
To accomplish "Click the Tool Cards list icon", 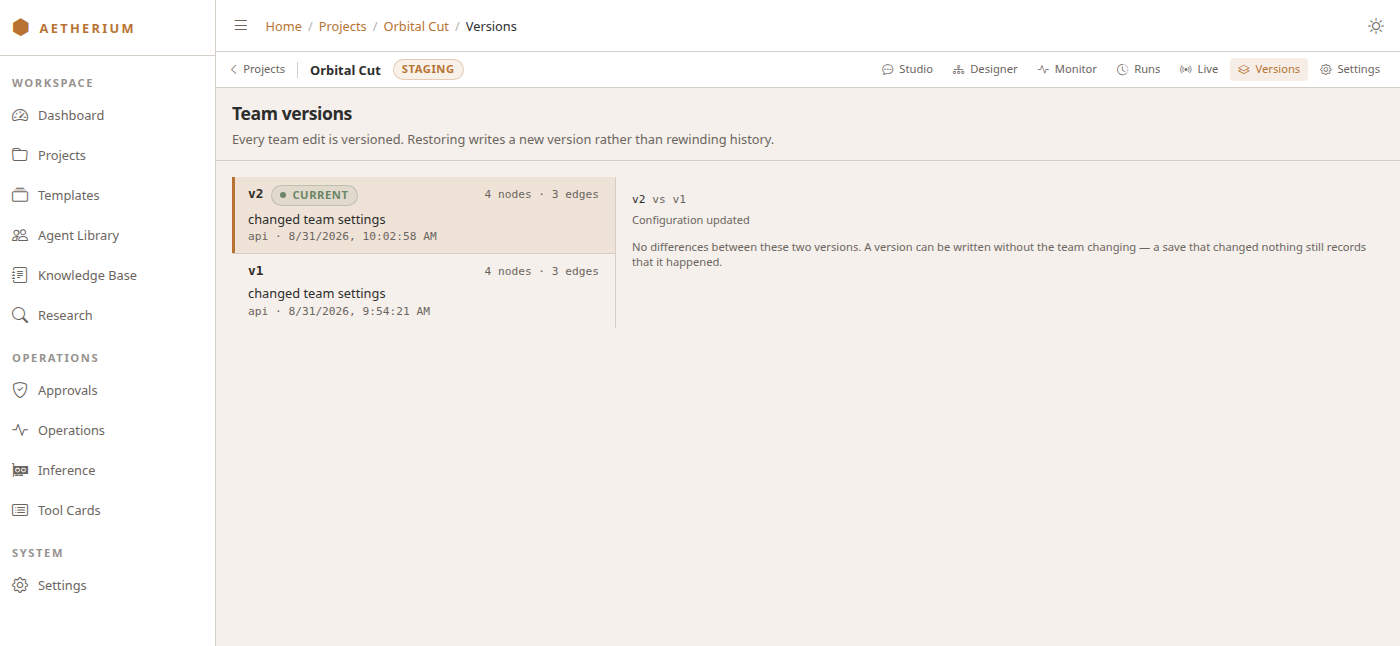I will point(20,510).
